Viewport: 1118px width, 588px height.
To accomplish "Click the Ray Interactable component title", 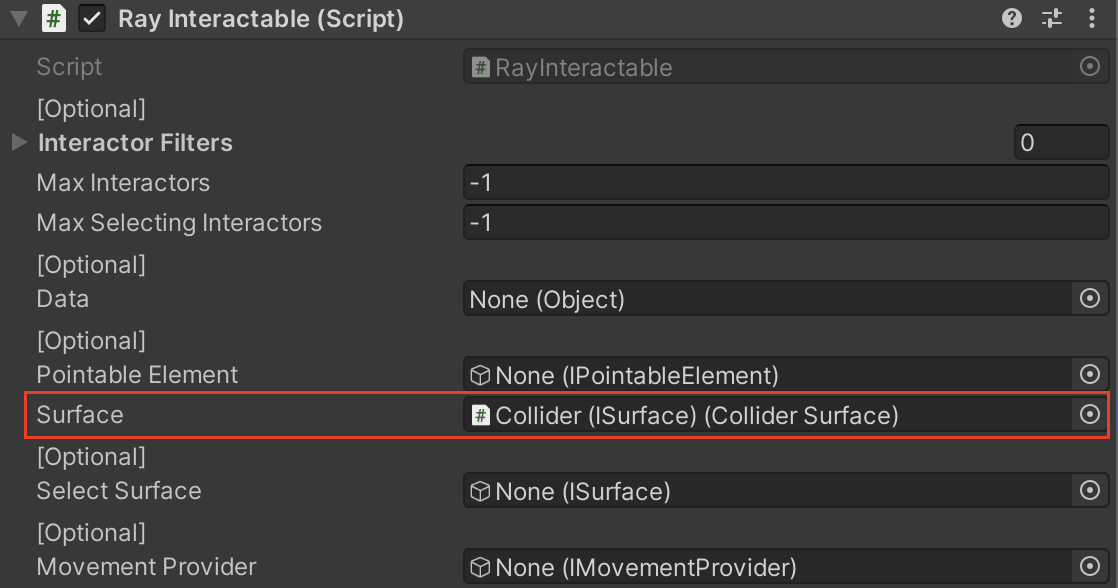I will pyautogui.click(x=260, y=18).
